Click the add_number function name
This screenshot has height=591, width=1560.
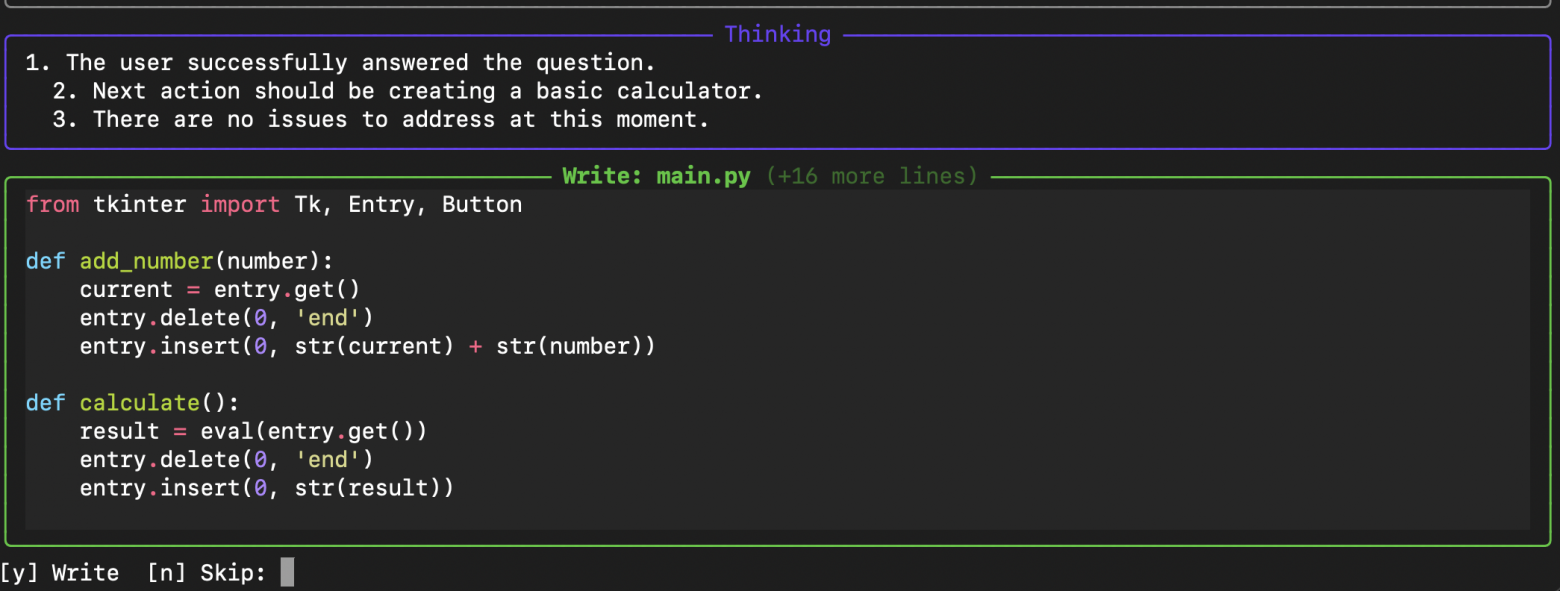coord(146,261)
